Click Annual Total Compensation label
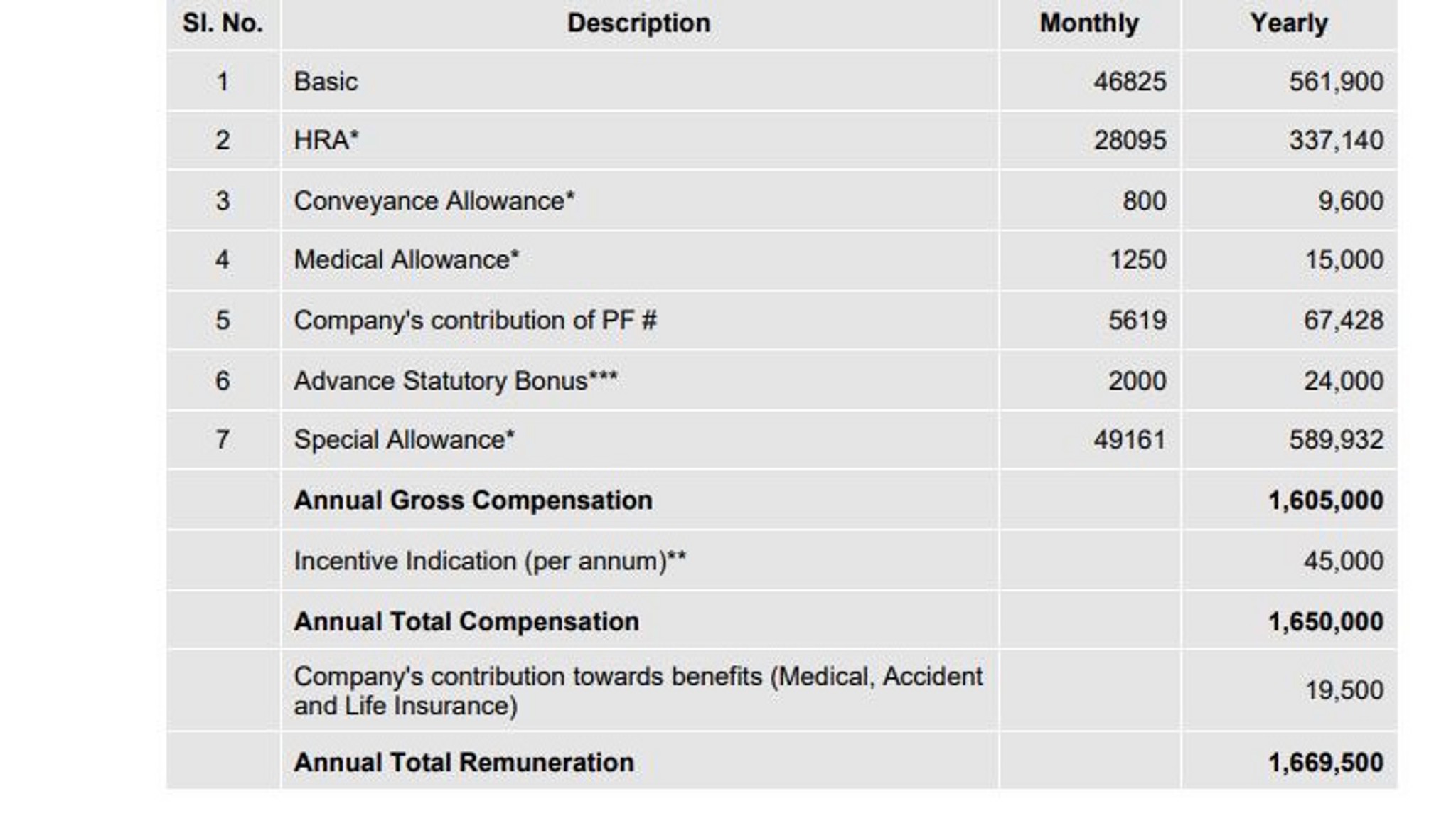The height and width of the screenshot is (816, 1456). (x=466, y=622)
